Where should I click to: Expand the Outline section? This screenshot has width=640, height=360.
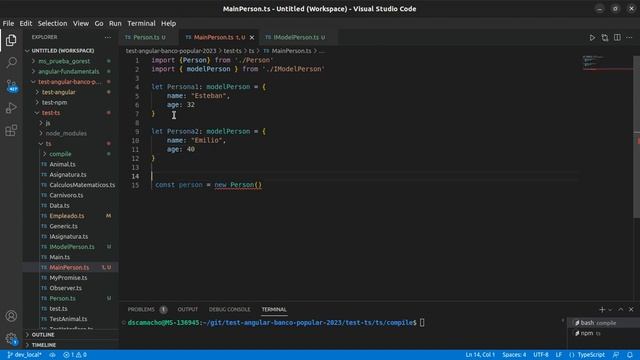point(71,335)
